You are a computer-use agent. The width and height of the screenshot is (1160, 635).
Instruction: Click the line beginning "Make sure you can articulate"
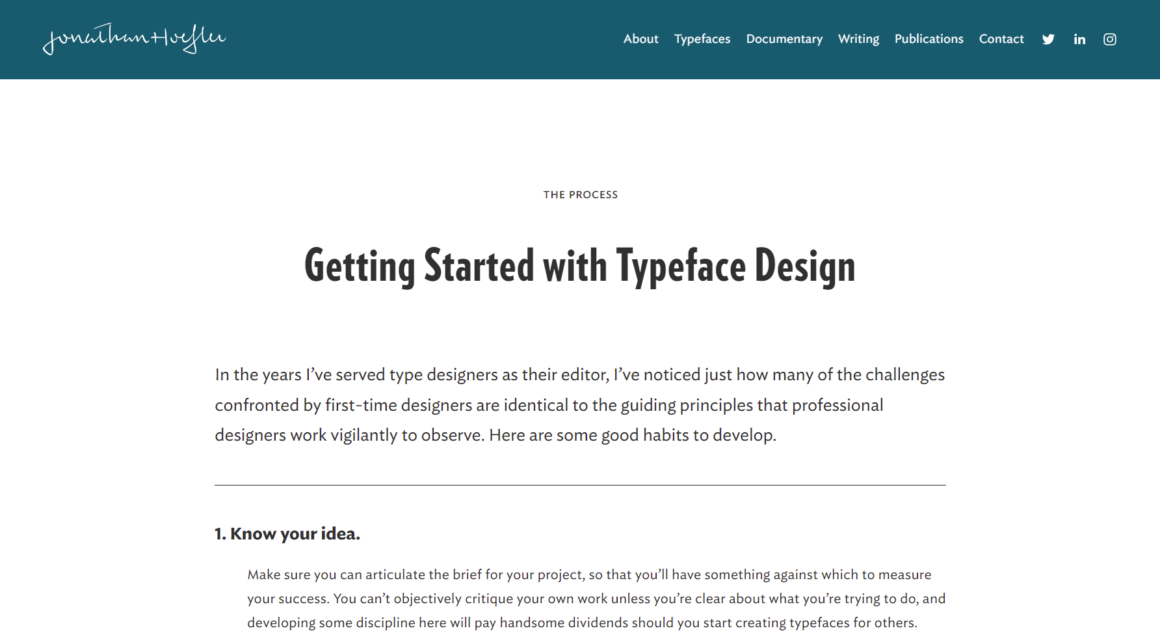pos(589,574)
